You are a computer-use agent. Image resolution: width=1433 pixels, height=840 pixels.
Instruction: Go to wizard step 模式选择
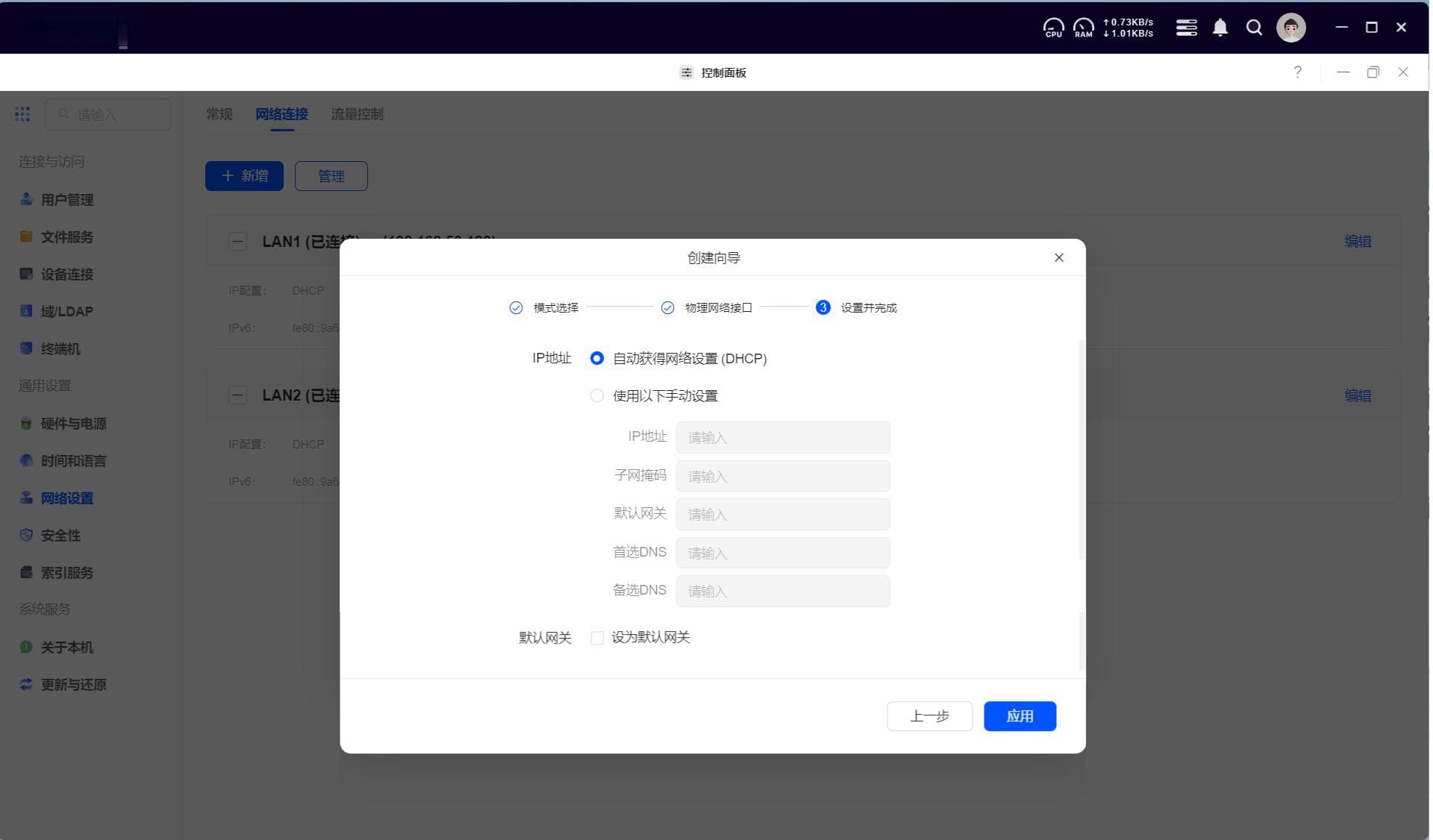tap(544, 307)
